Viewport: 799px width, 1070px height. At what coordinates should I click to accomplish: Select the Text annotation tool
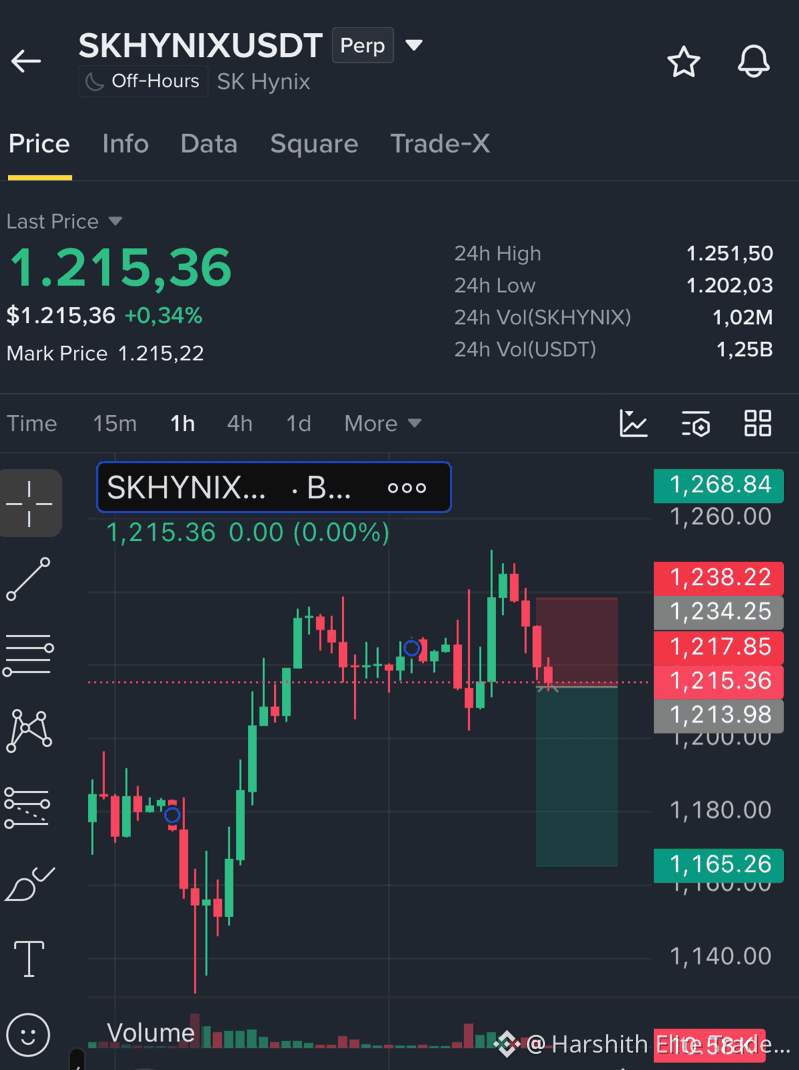tap(29, 959)
